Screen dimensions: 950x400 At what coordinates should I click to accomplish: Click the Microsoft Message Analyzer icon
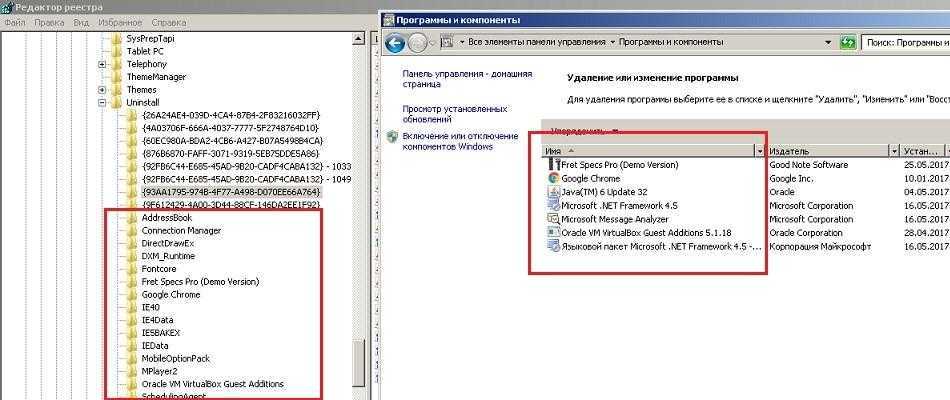[553, 219]
